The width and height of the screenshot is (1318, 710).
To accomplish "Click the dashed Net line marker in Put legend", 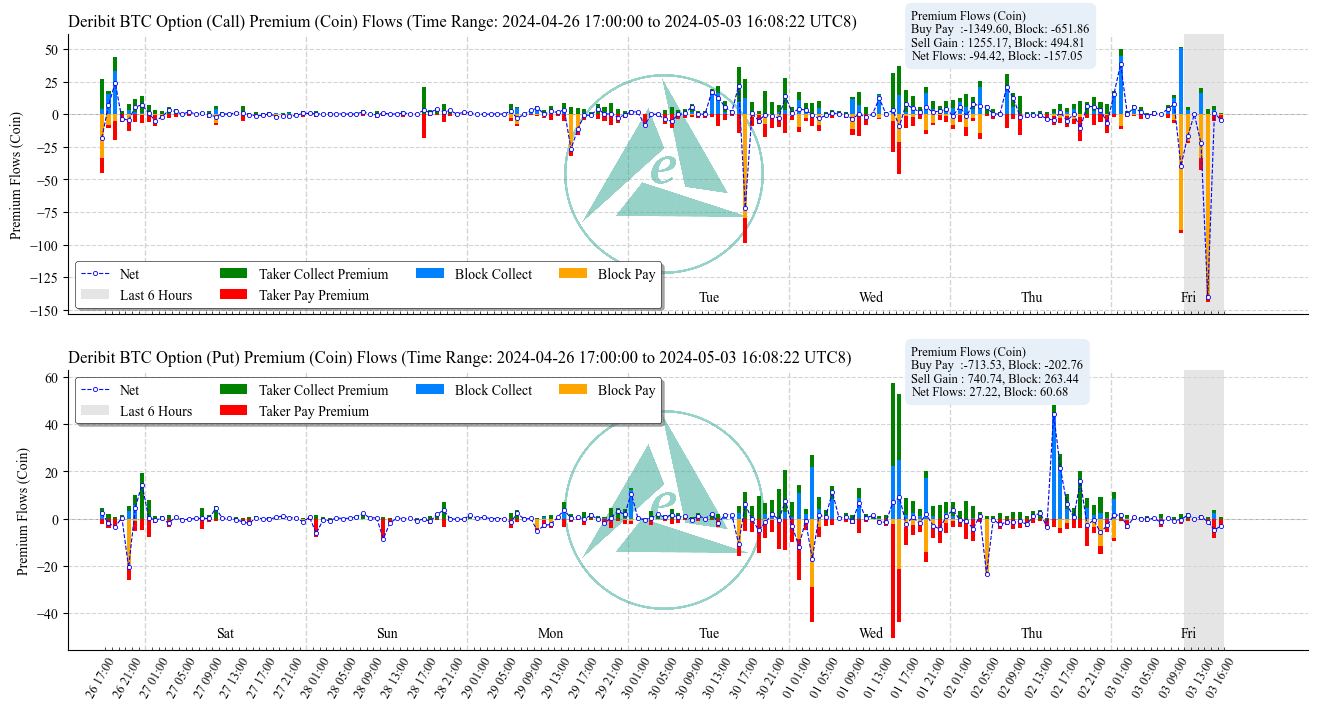I will [94, 390].
